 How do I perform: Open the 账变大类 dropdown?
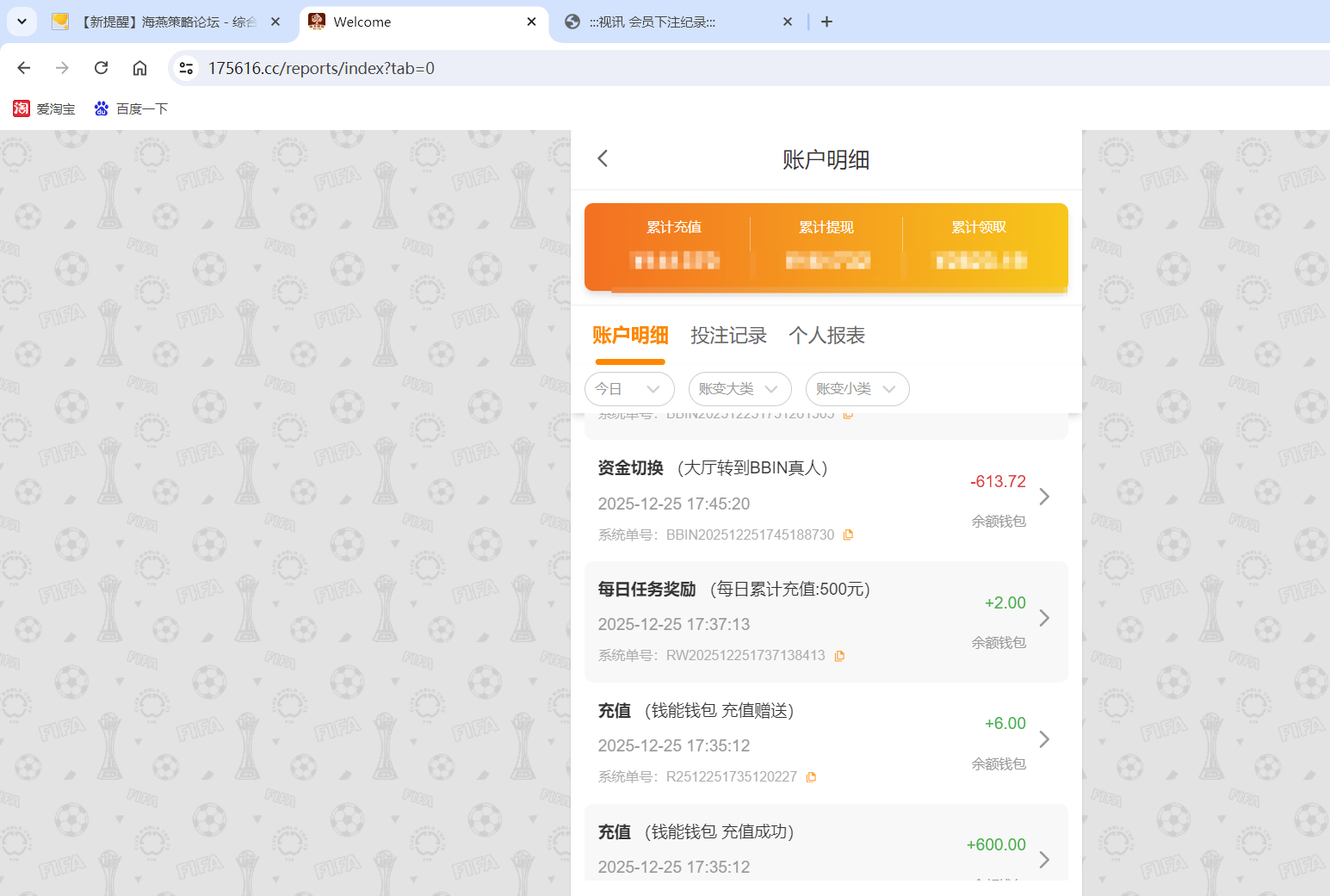tap(739, 389)
